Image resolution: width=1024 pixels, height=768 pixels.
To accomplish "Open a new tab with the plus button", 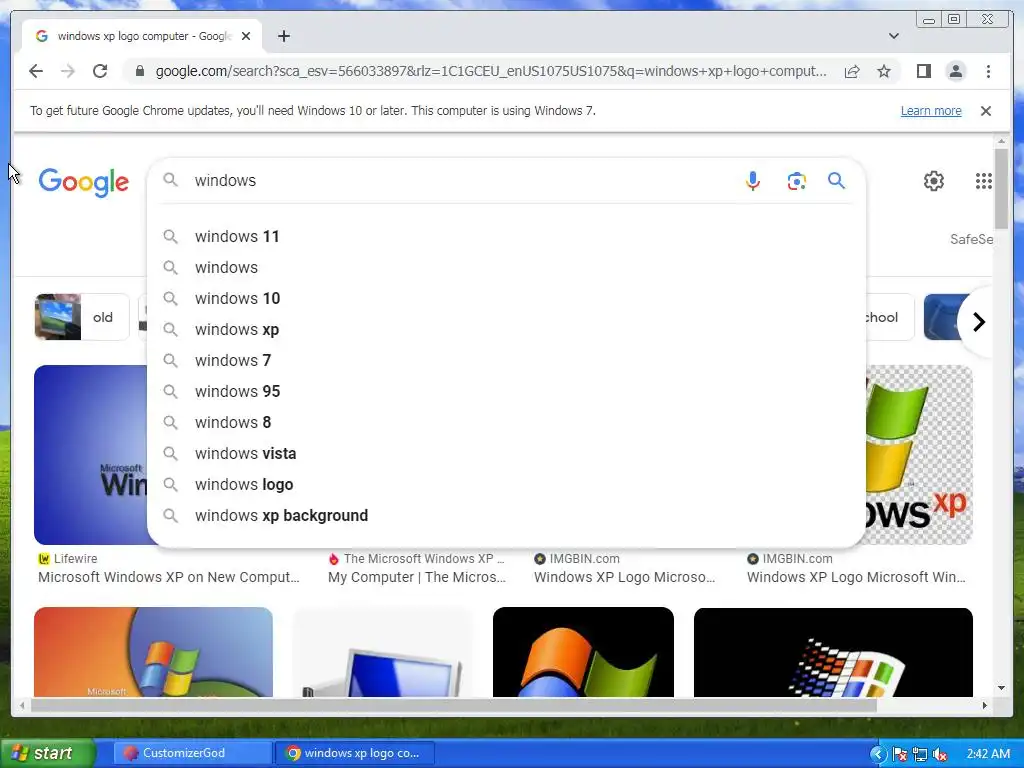I will click(283, 37).
